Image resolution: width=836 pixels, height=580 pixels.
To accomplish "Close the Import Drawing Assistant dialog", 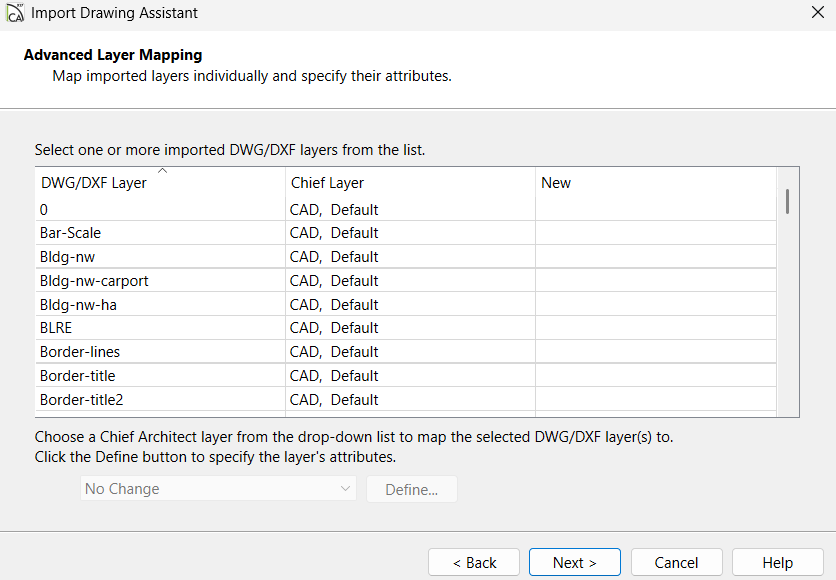I will [x=816, y=13].
